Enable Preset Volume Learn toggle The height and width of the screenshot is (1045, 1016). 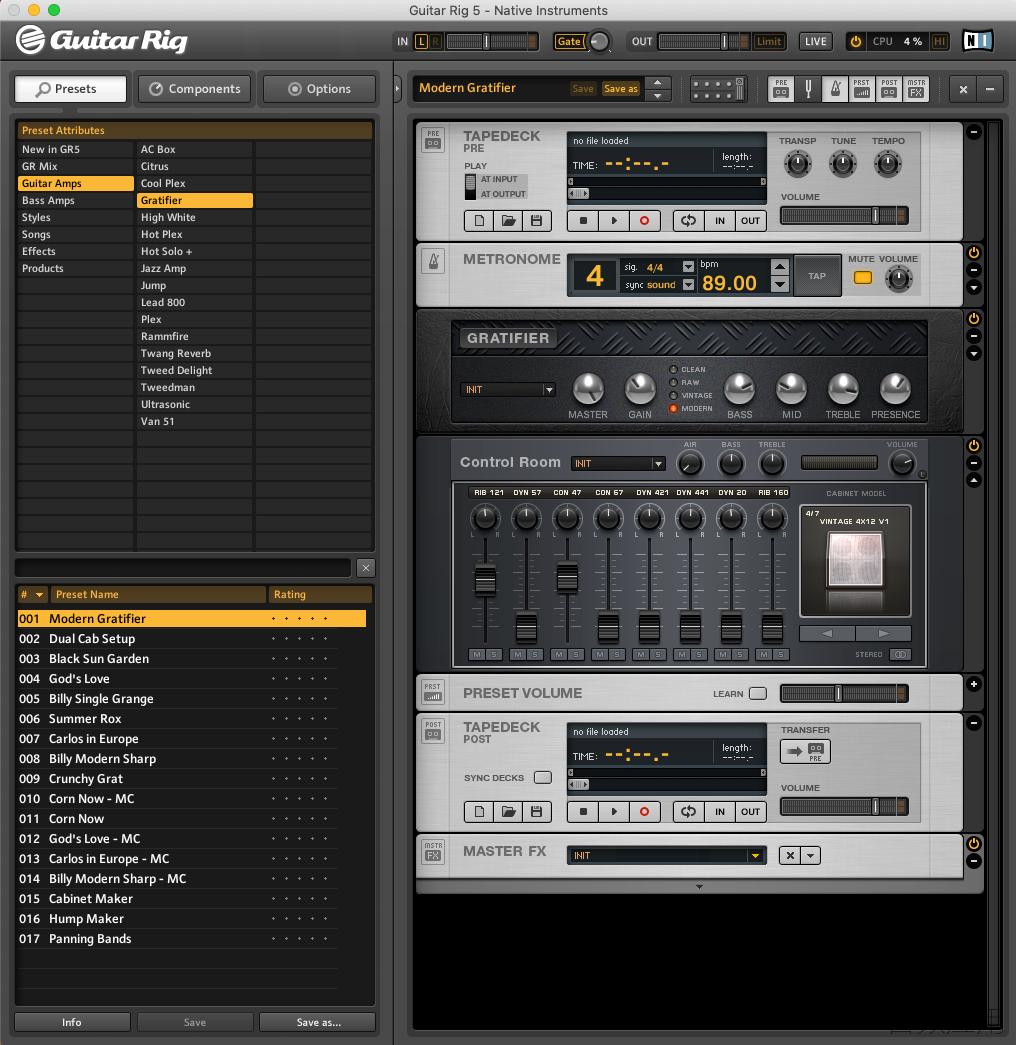tap(758, 694)
